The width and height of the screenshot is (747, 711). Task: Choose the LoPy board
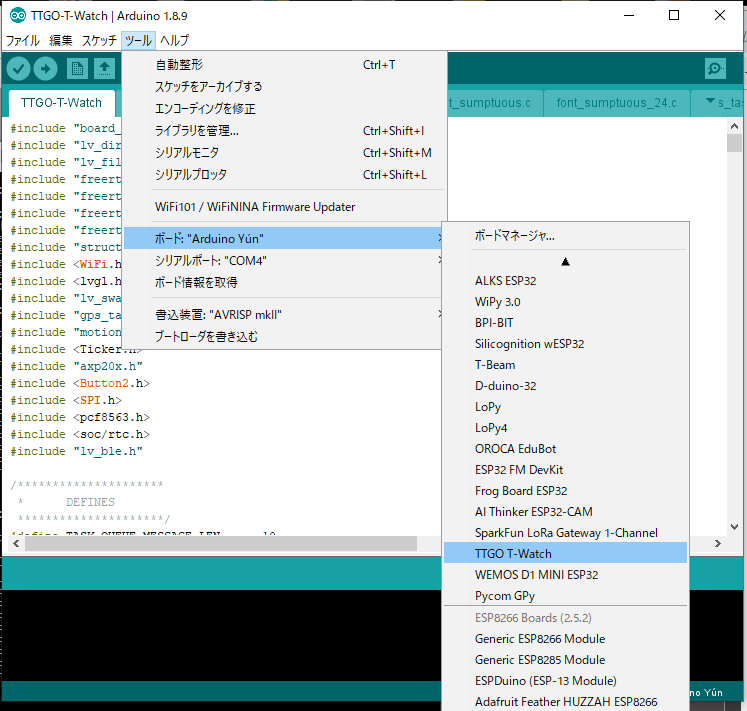(565, 406)
